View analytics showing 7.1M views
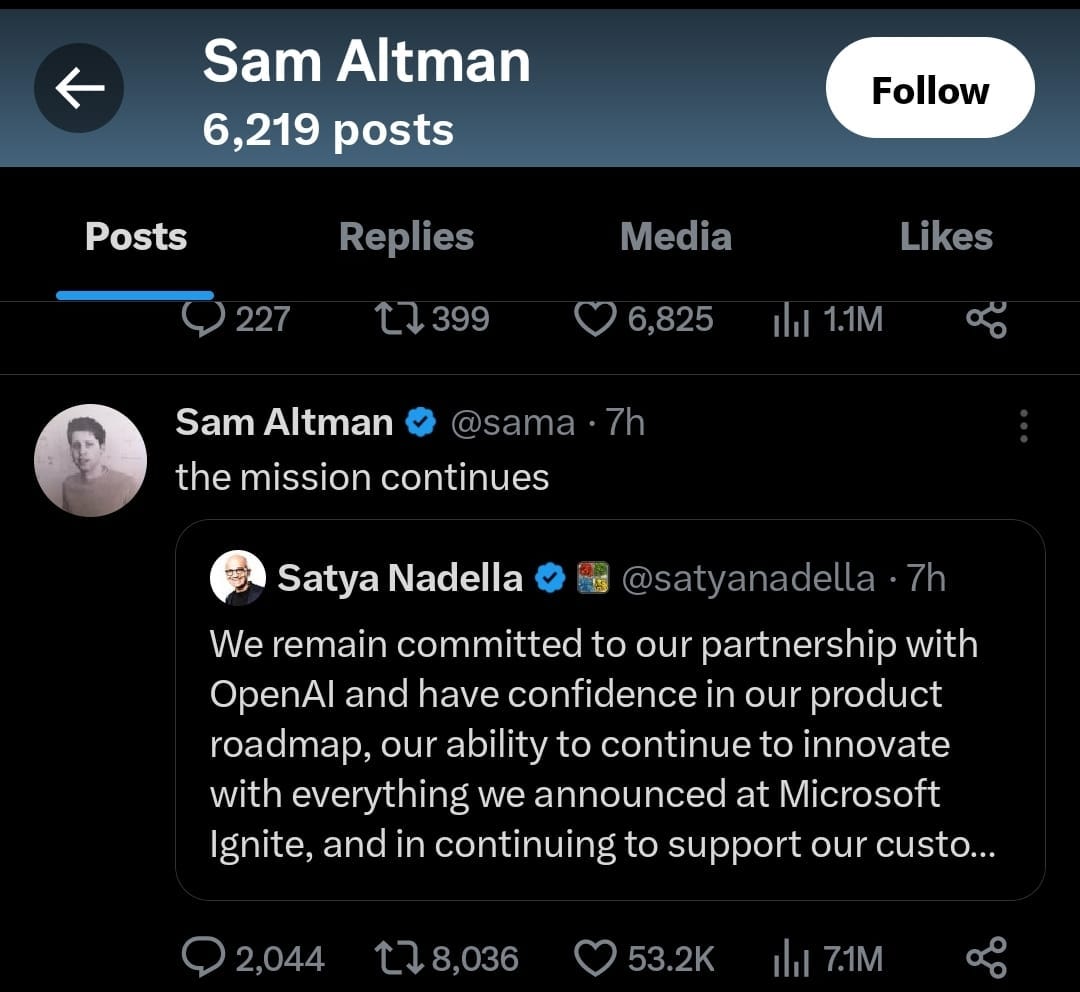1080x992 pixels. tap(790, 959)
